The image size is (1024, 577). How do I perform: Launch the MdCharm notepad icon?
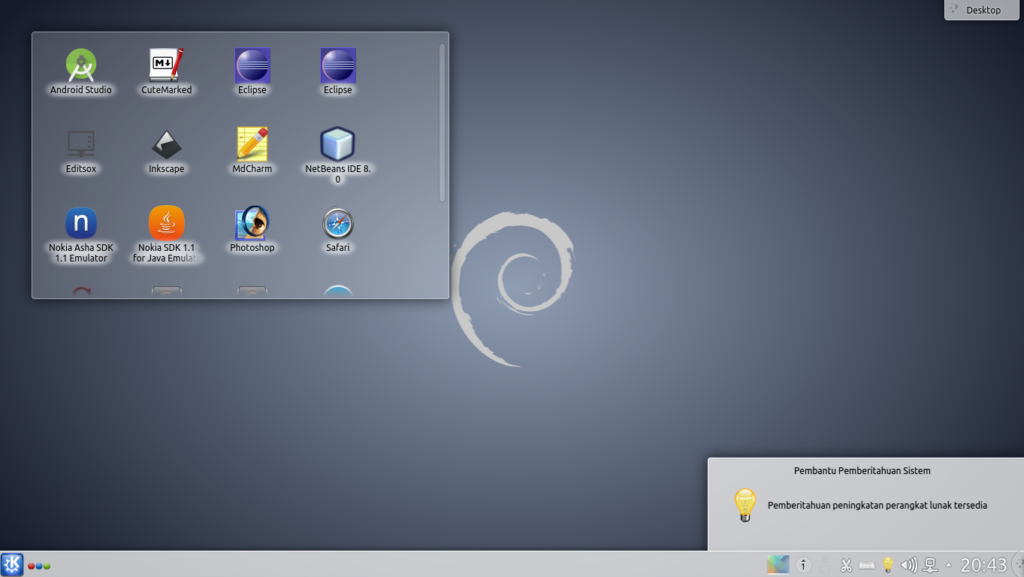[x=252, y=144]
